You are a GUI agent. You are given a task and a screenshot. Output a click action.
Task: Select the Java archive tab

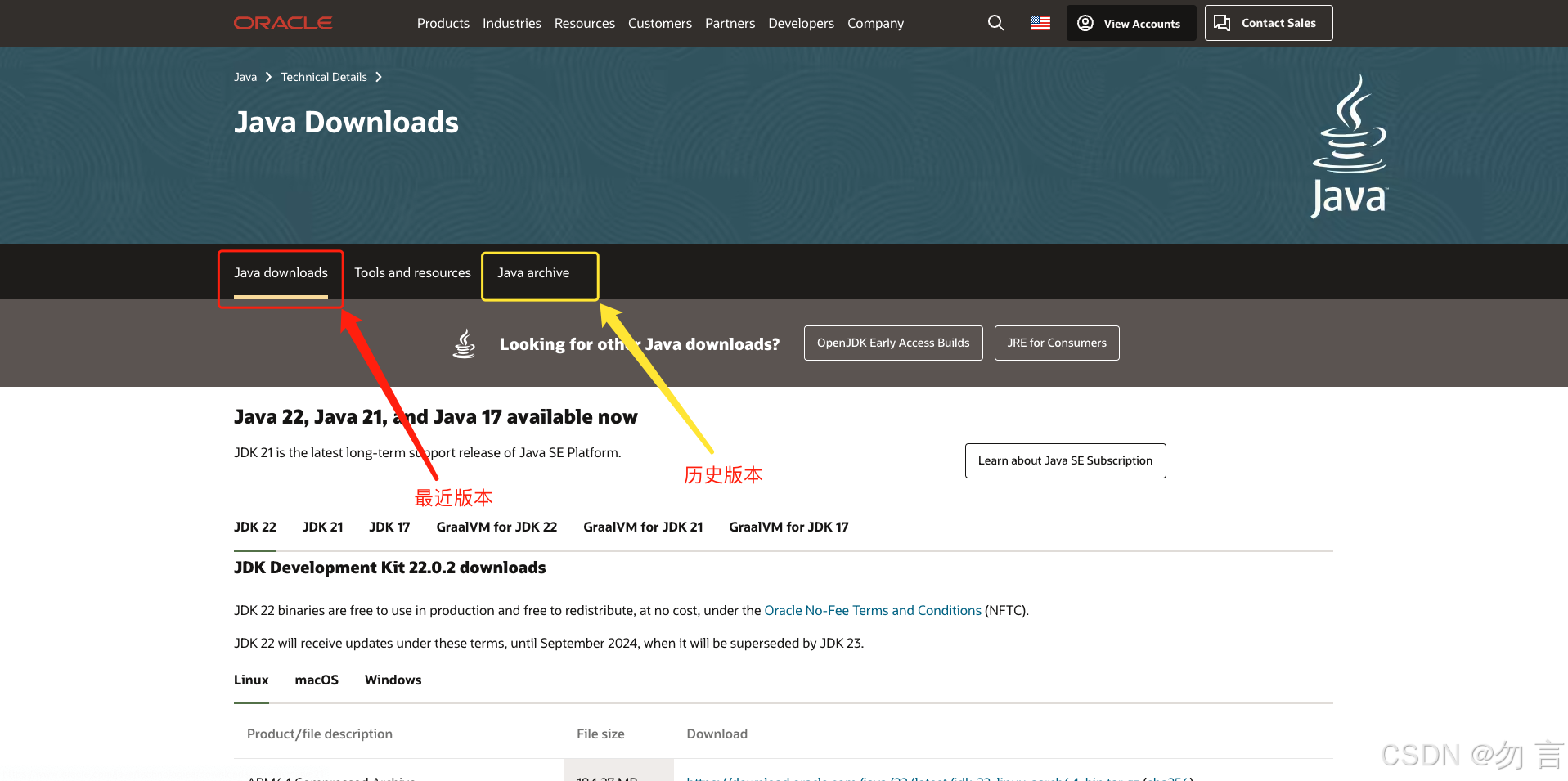533,273
